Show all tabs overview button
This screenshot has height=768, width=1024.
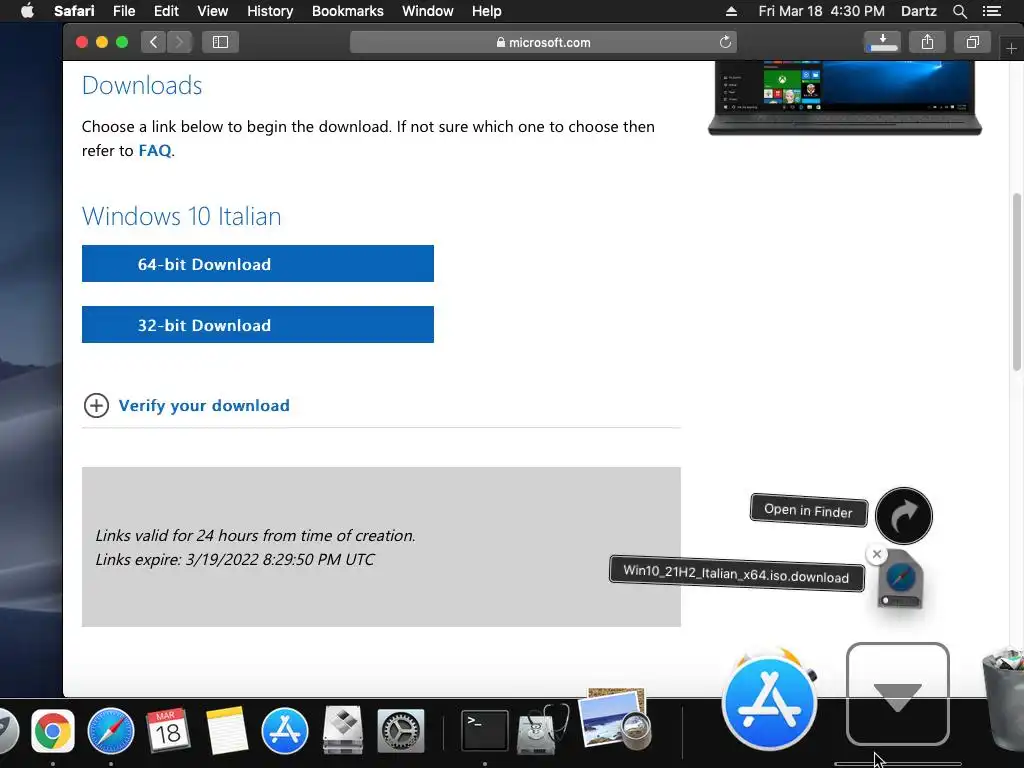tap(972, 42)
